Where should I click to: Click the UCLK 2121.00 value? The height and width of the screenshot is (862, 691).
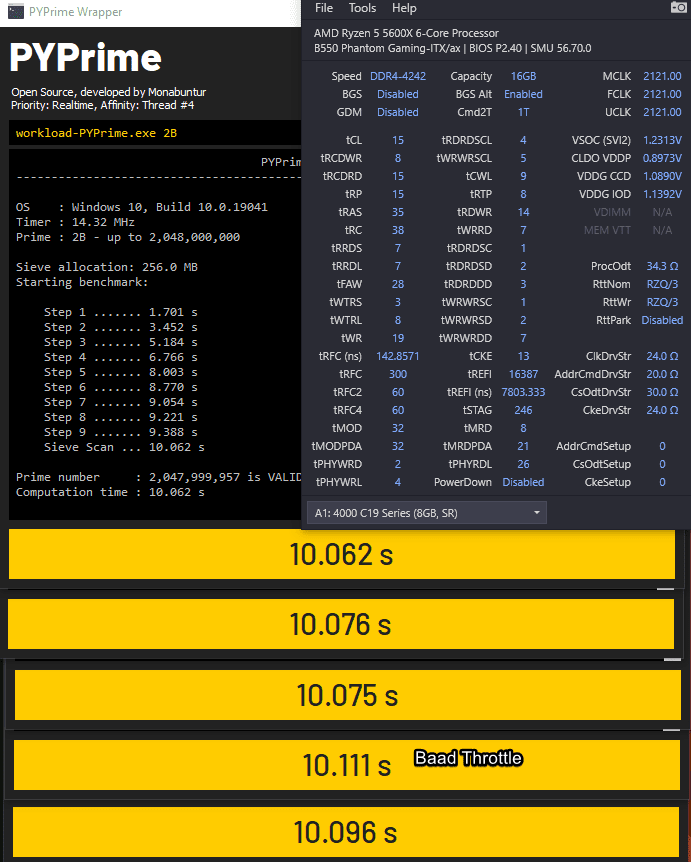pos(662,112)
